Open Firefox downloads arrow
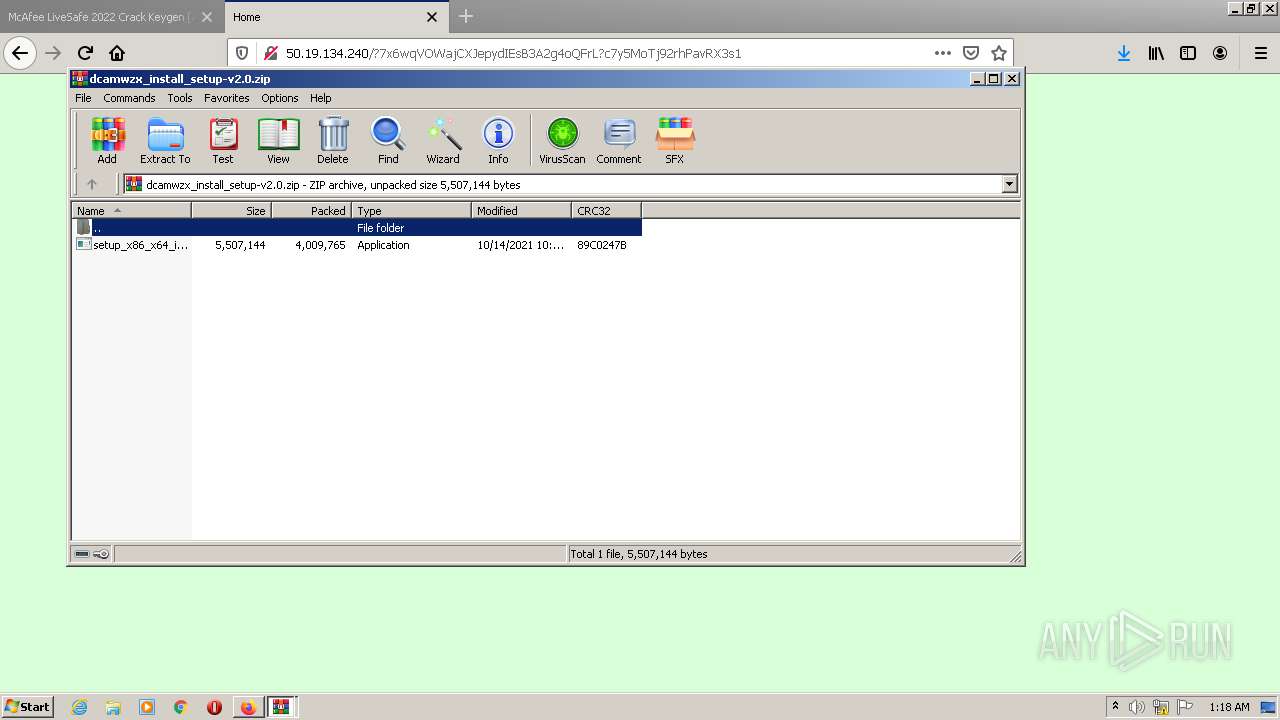Image resolution: width=1280 pixels, height=720 pixels. click(x=1124, y=53)
